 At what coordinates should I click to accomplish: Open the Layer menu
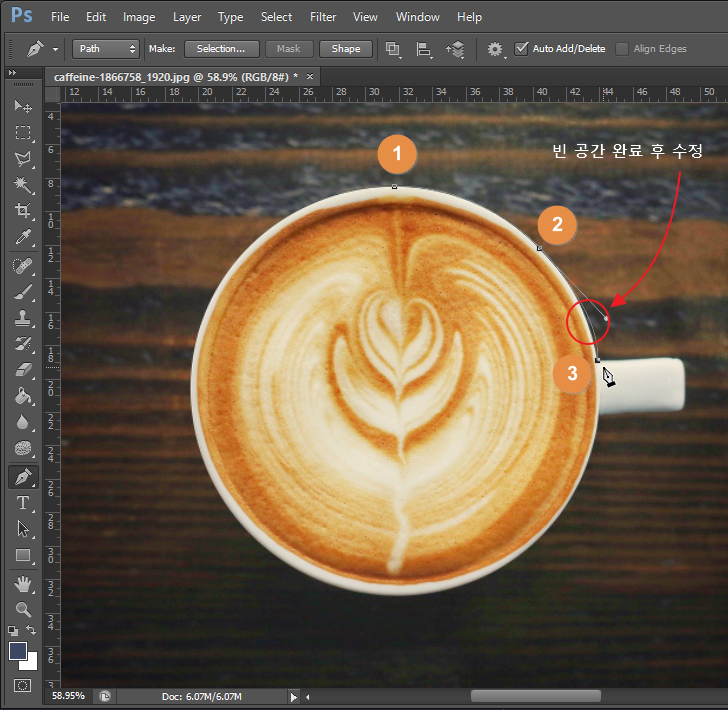point(187,17)
